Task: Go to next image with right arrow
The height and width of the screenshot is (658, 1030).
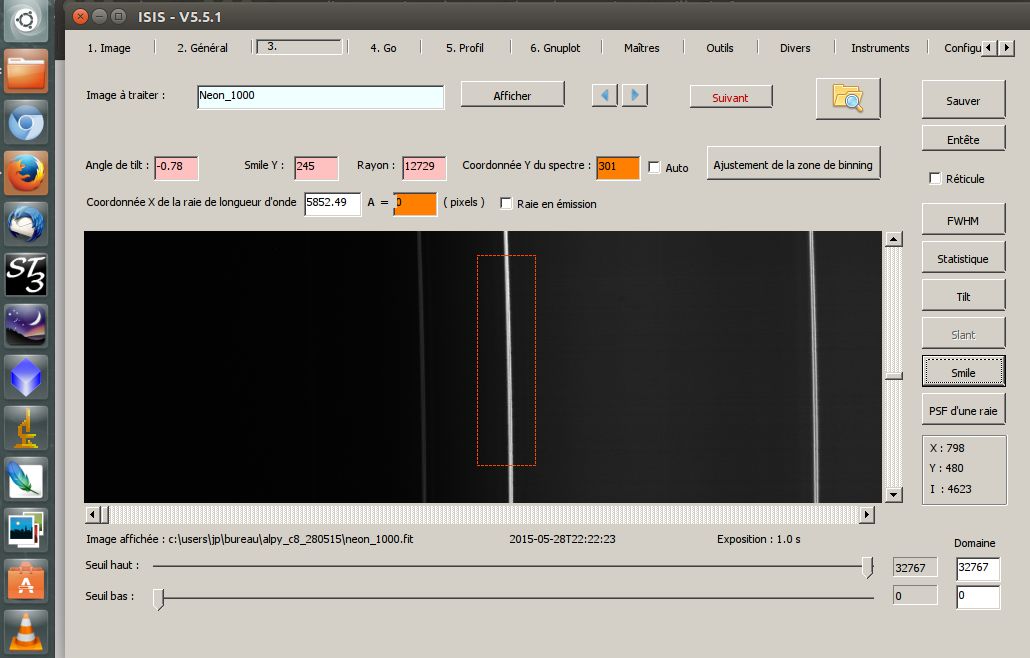Action: pyautogui.click(x=635, y=95)
